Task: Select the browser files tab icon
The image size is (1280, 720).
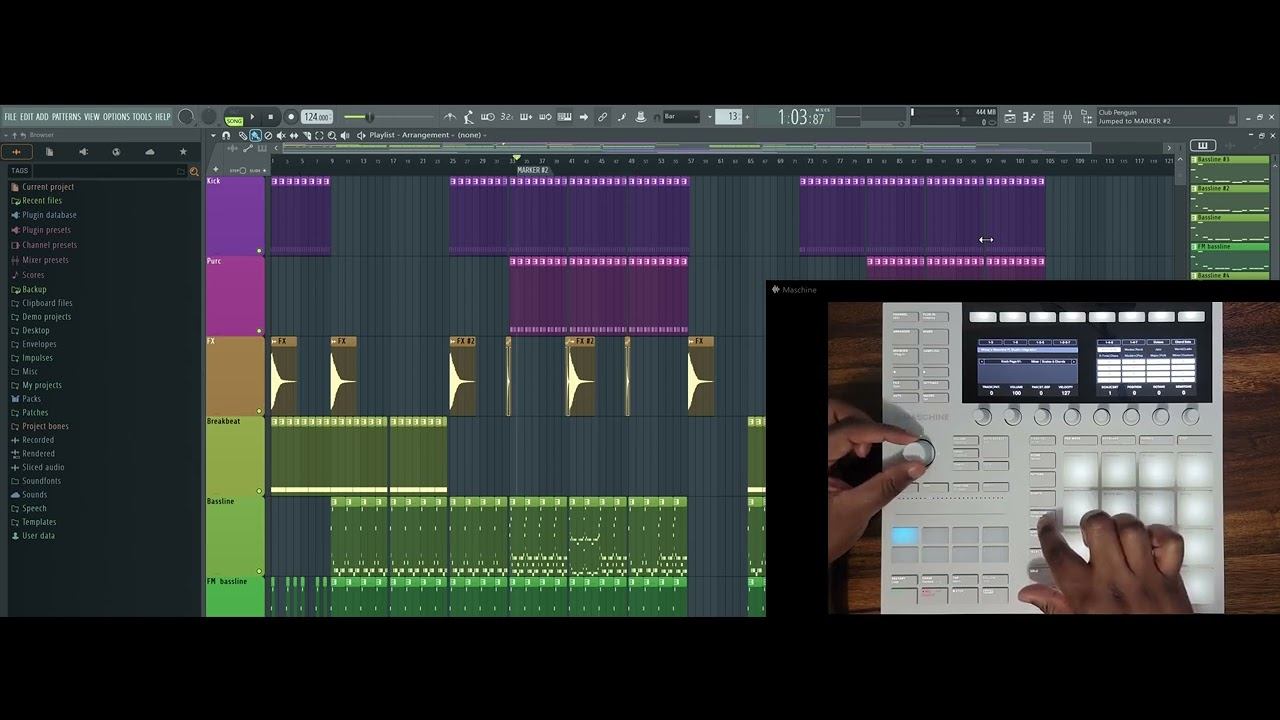Action: [x=49, y=152]
